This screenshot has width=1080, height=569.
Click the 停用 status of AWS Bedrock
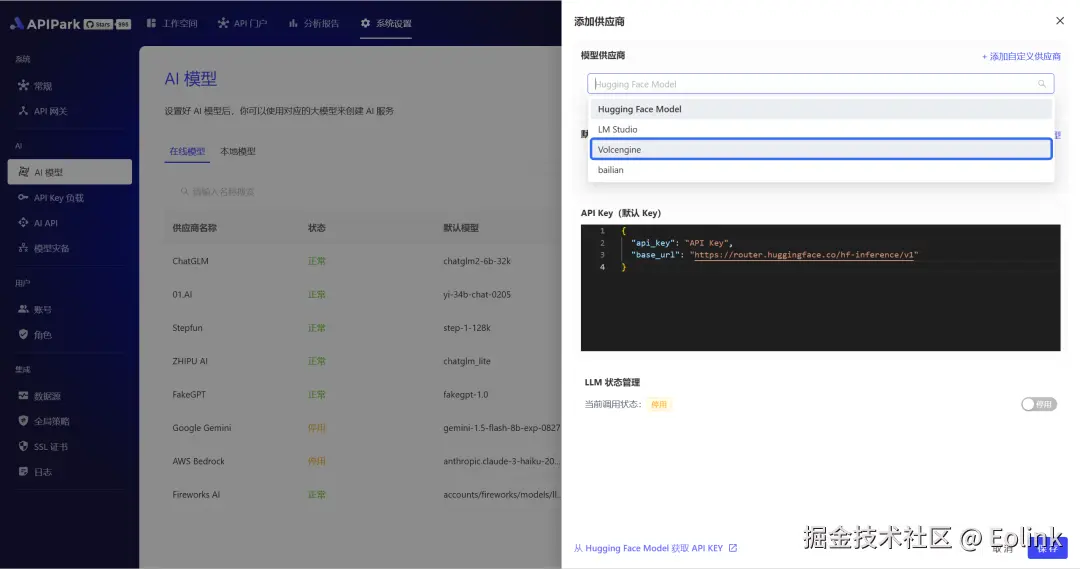pos(316,462)
